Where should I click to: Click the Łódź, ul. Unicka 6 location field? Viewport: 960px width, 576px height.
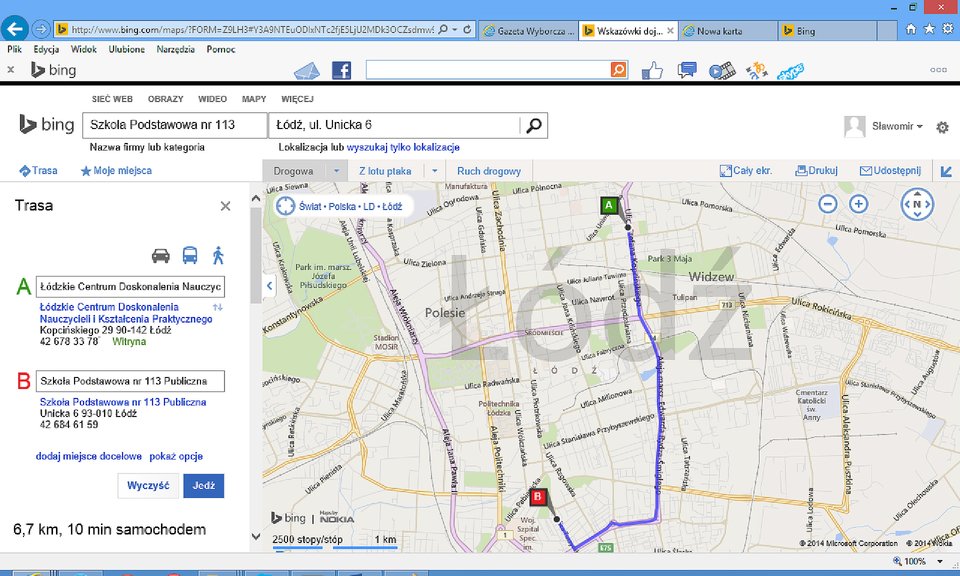[394, 125]
